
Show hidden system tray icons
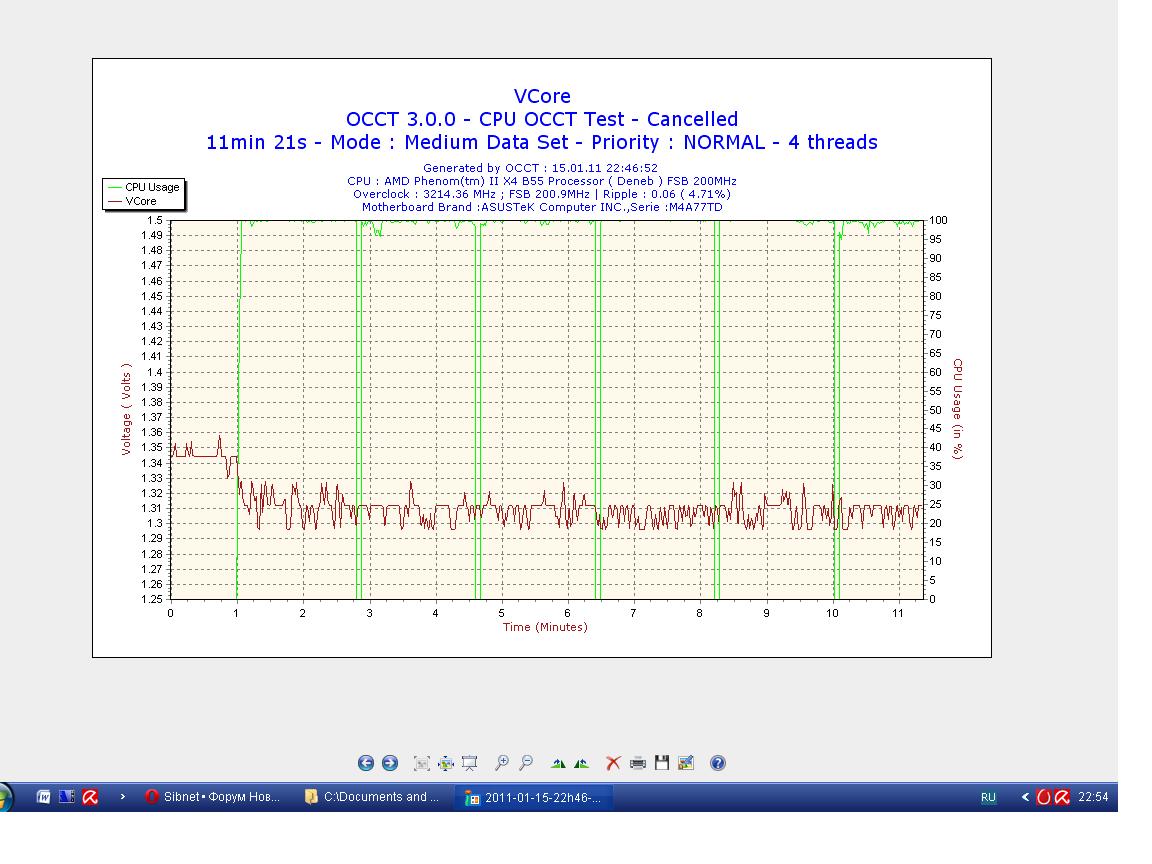coord(1025,797)
